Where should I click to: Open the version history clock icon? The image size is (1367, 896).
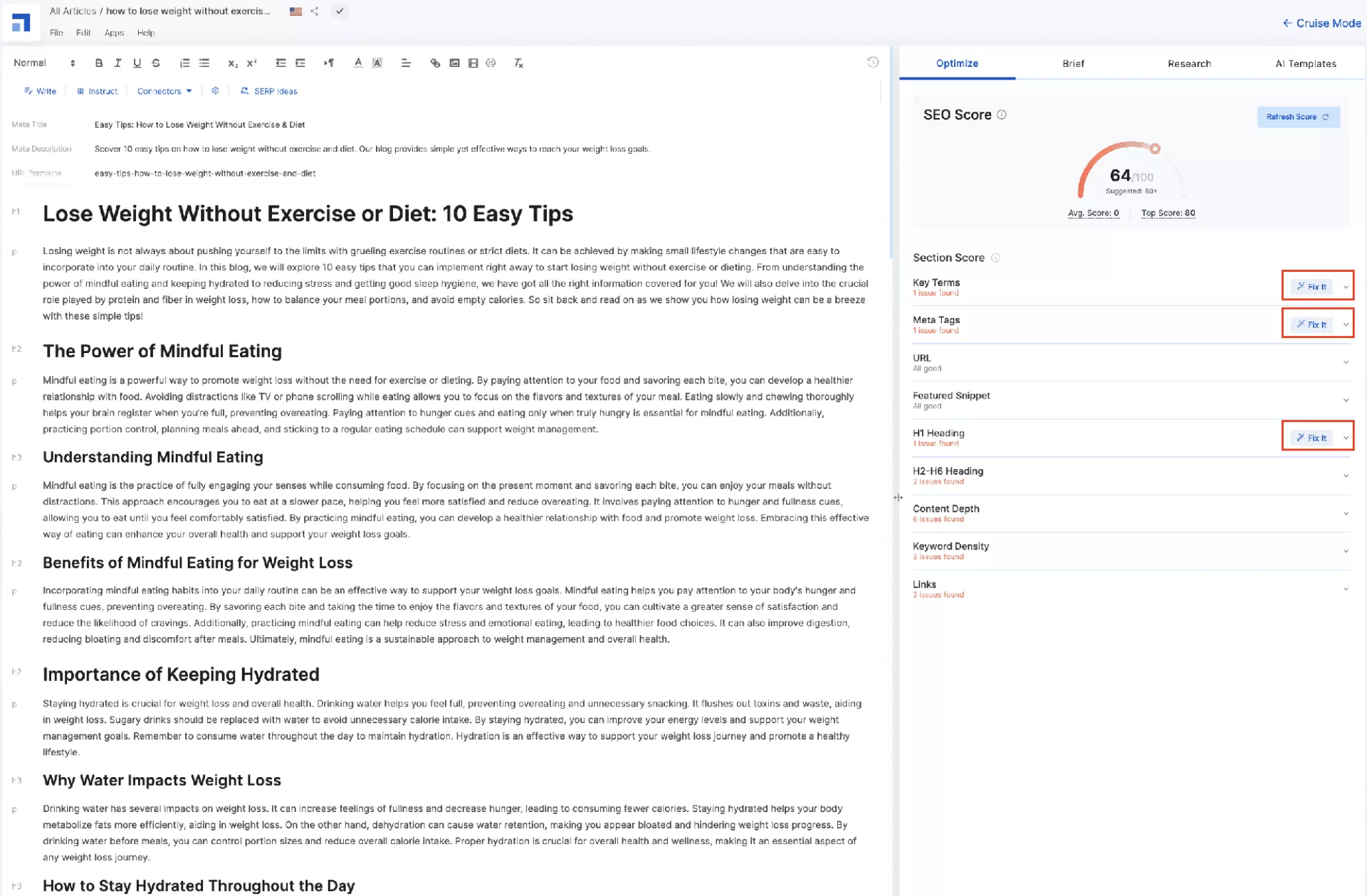[x=873, y=62]
